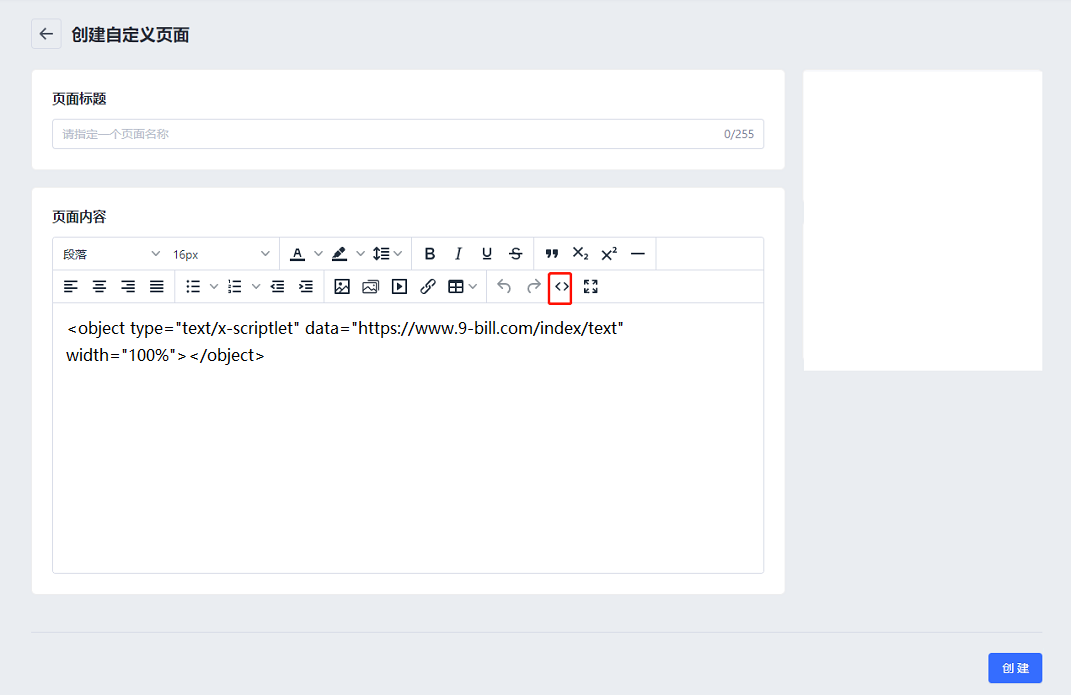Viewport: 1071px width, 695px height.
Task: Insert a hyperlink into content
Action: click(x=428, y=287)
